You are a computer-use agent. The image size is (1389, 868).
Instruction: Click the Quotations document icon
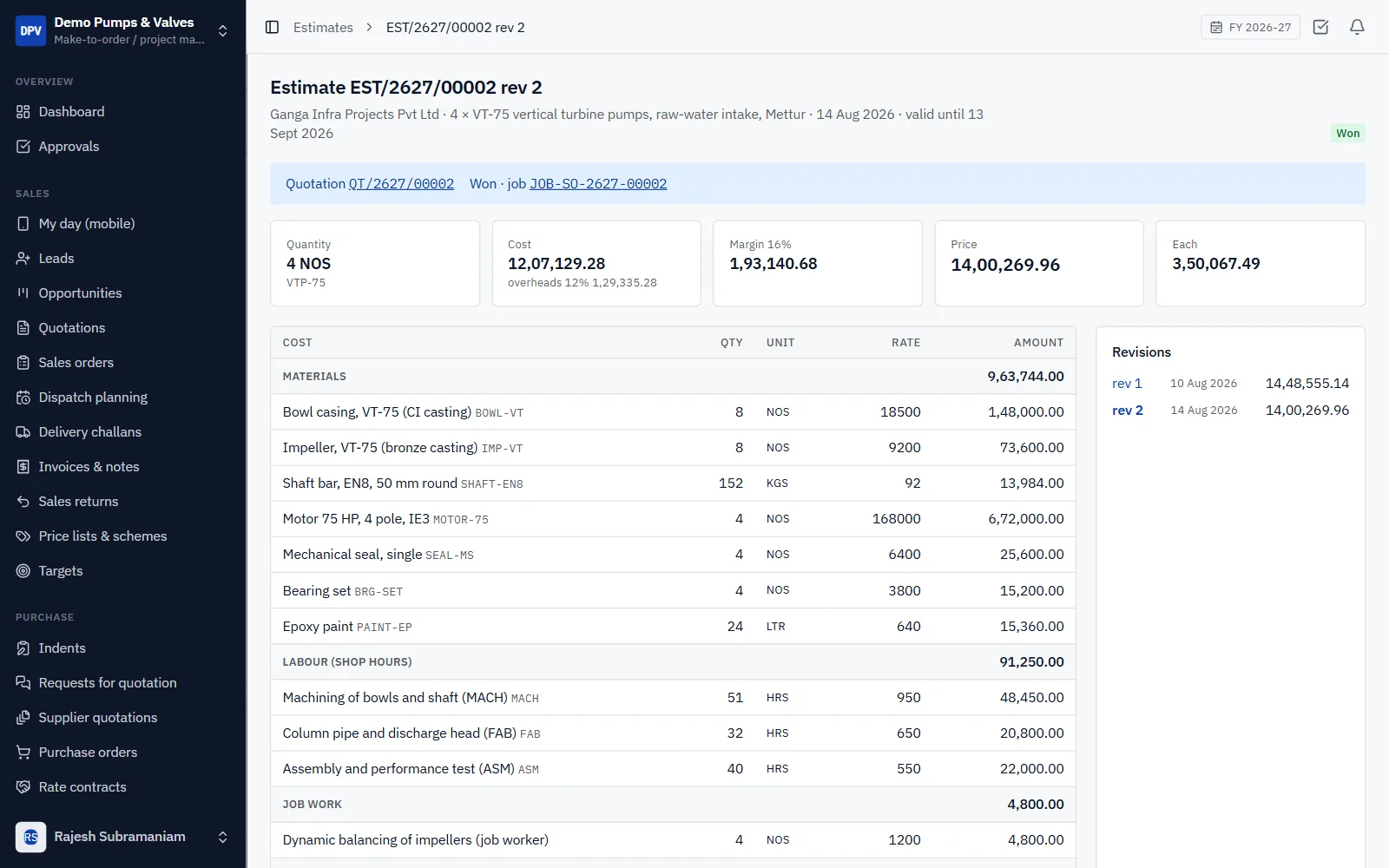23,328
